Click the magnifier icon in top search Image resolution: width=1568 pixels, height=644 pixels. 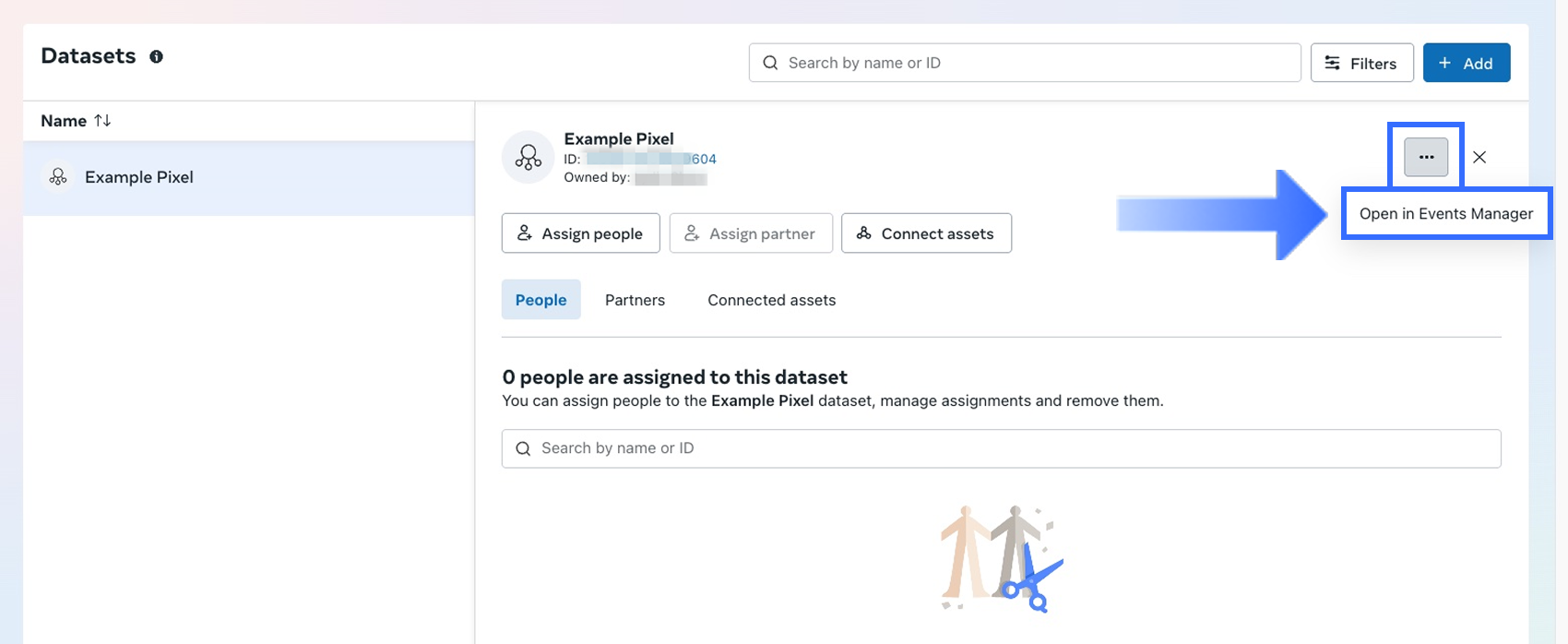770,63
